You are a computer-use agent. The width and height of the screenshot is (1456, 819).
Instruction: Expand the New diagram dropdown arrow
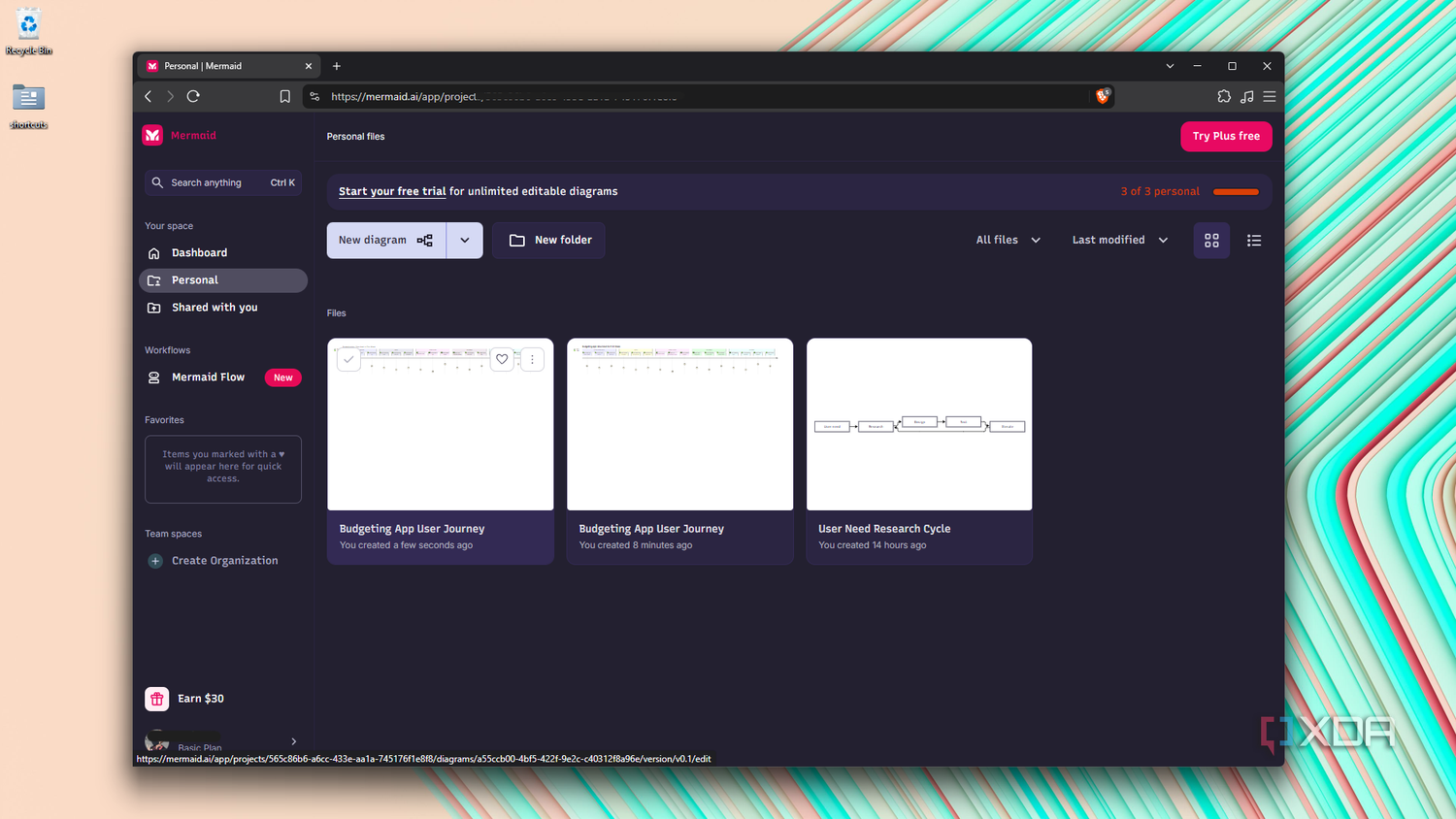[x=465, y=241]
